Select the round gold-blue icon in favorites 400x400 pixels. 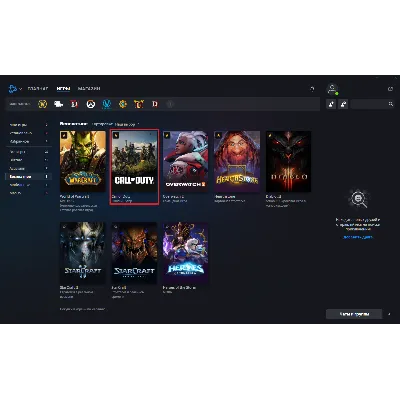[x=123, y=104]
